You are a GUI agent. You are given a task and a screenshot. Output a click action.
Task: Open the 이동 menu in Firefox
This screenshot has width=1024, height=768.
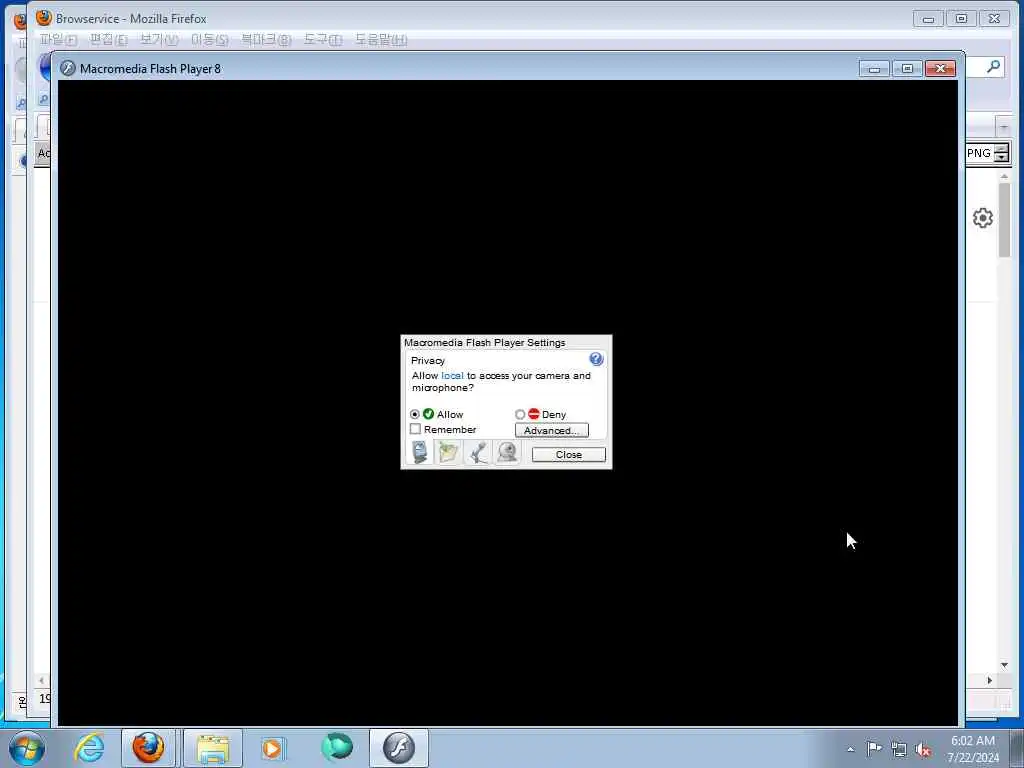tap(210, 40)
